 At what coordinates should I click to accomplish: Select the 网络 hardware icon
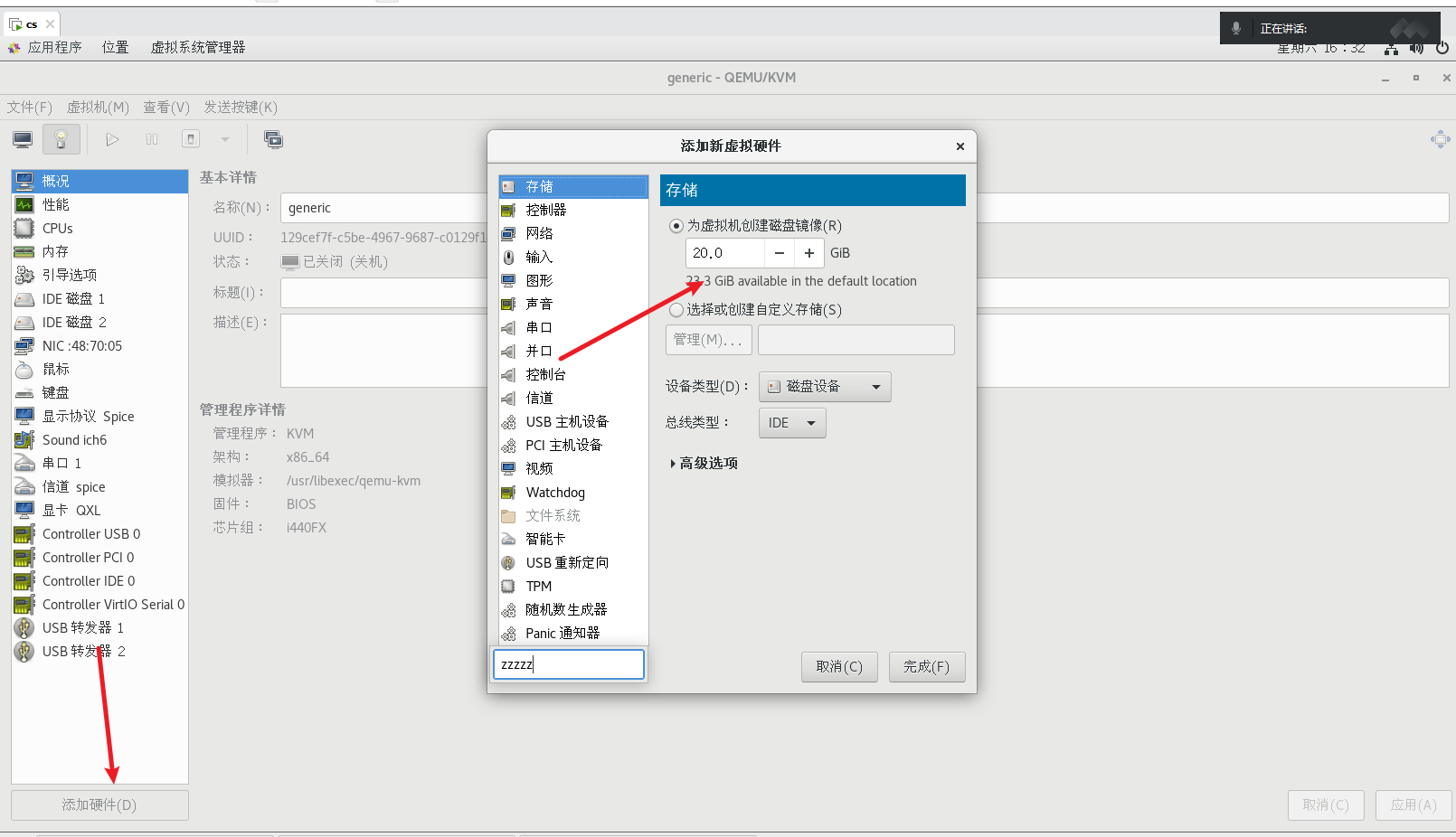click(508, 233)
